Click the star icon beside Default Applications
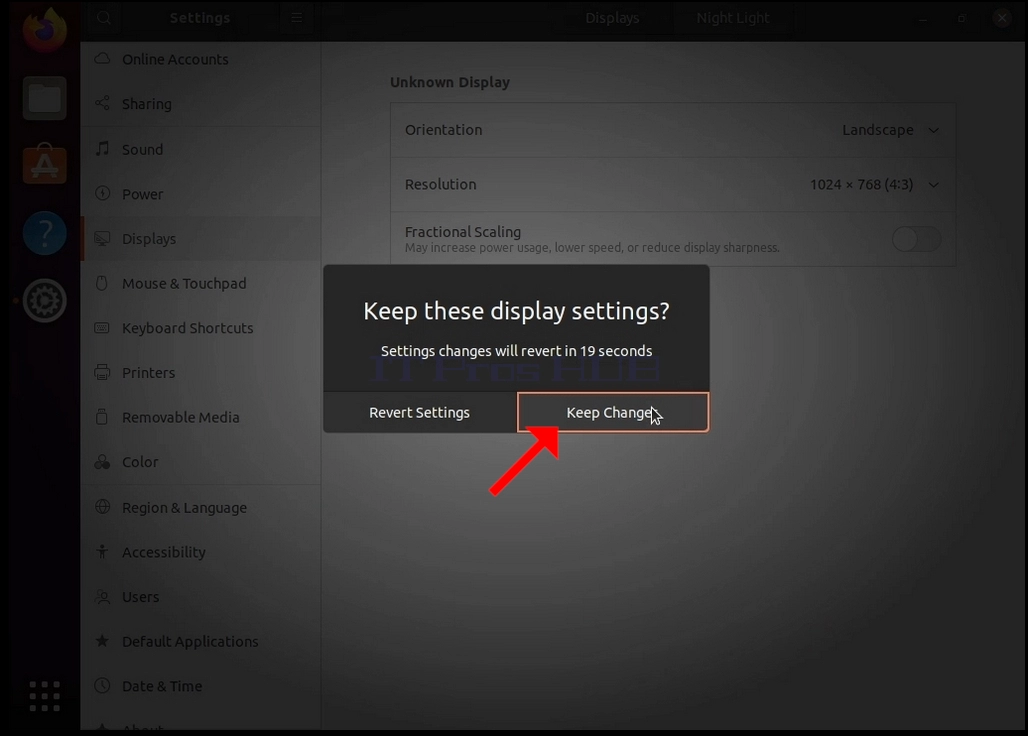This screenshot has height=736, width=1028. 102,640
